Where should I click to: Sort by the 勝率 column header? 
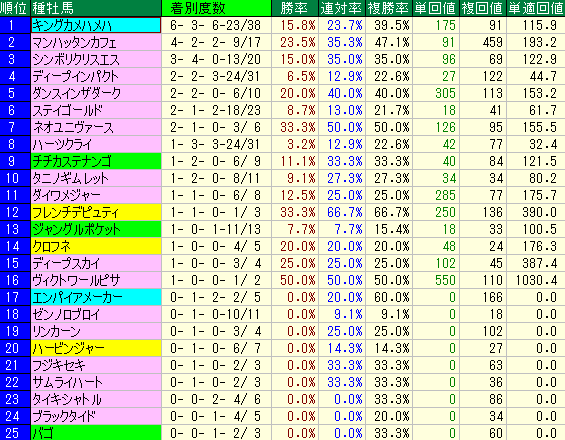click(x=294, y=8)
